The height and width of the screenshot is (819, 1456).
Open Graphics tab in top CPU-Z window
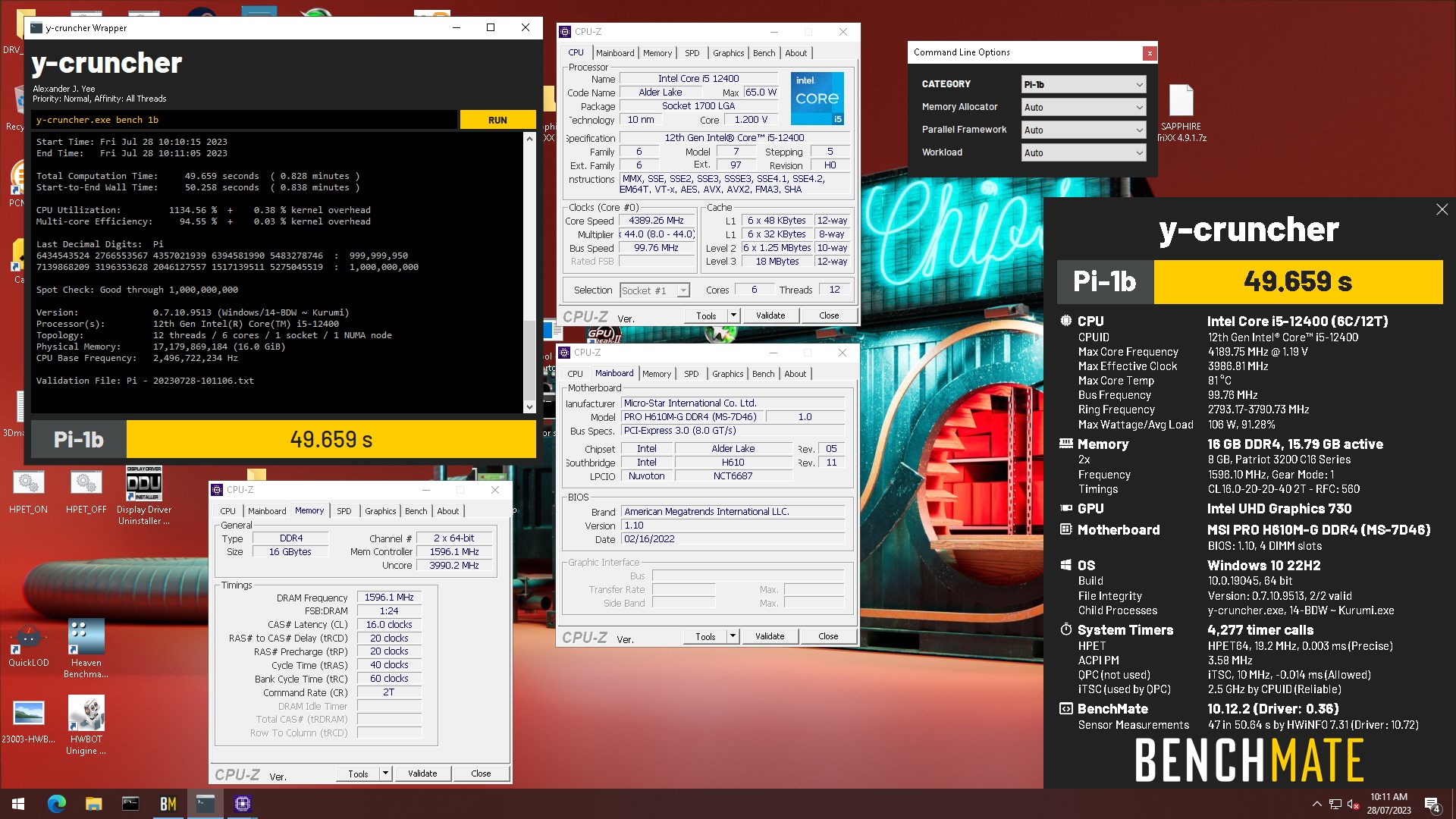[728, 53]
